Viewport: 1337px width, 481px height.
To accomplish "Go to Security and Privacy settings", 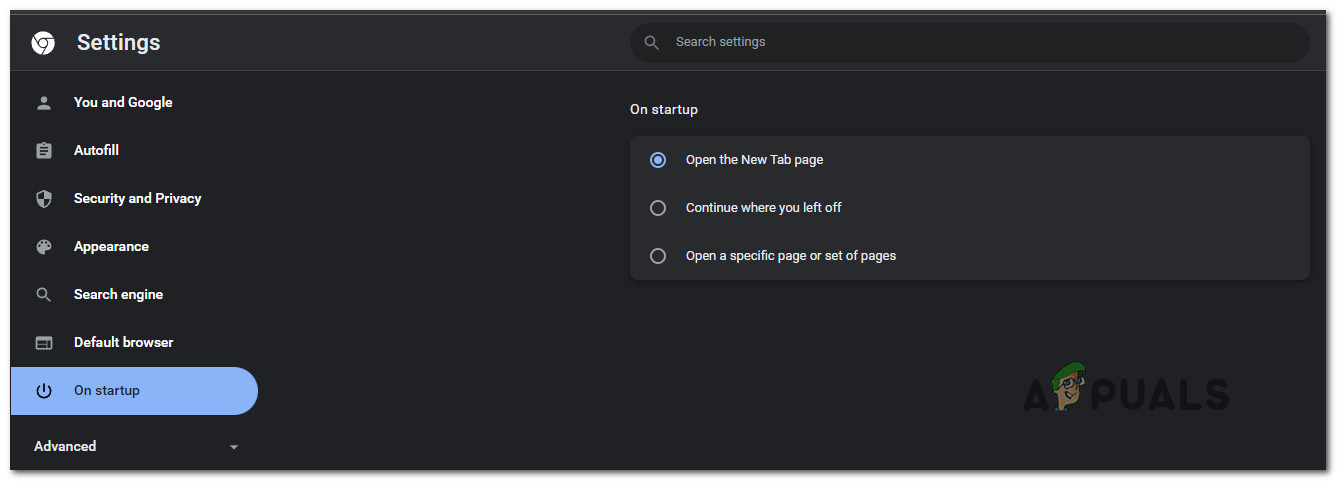I will coord(137,199).
